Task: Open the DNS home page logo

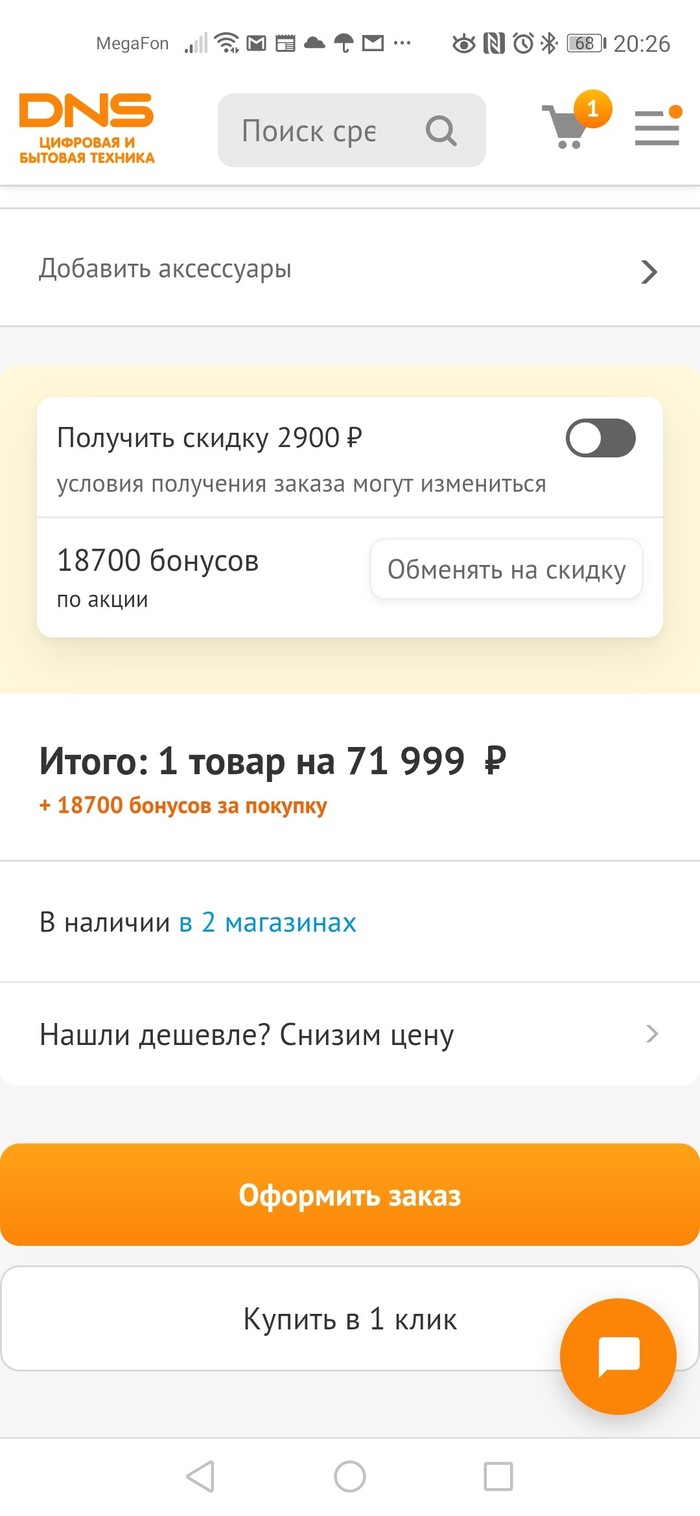Action: [87, 128]
